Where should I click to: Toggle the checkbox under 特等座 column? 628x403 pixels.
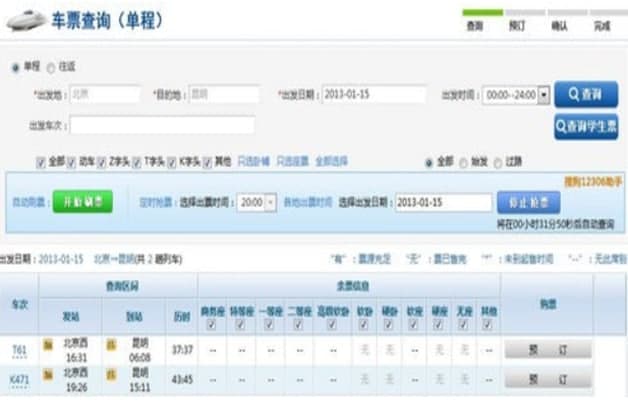pos(240,324)
